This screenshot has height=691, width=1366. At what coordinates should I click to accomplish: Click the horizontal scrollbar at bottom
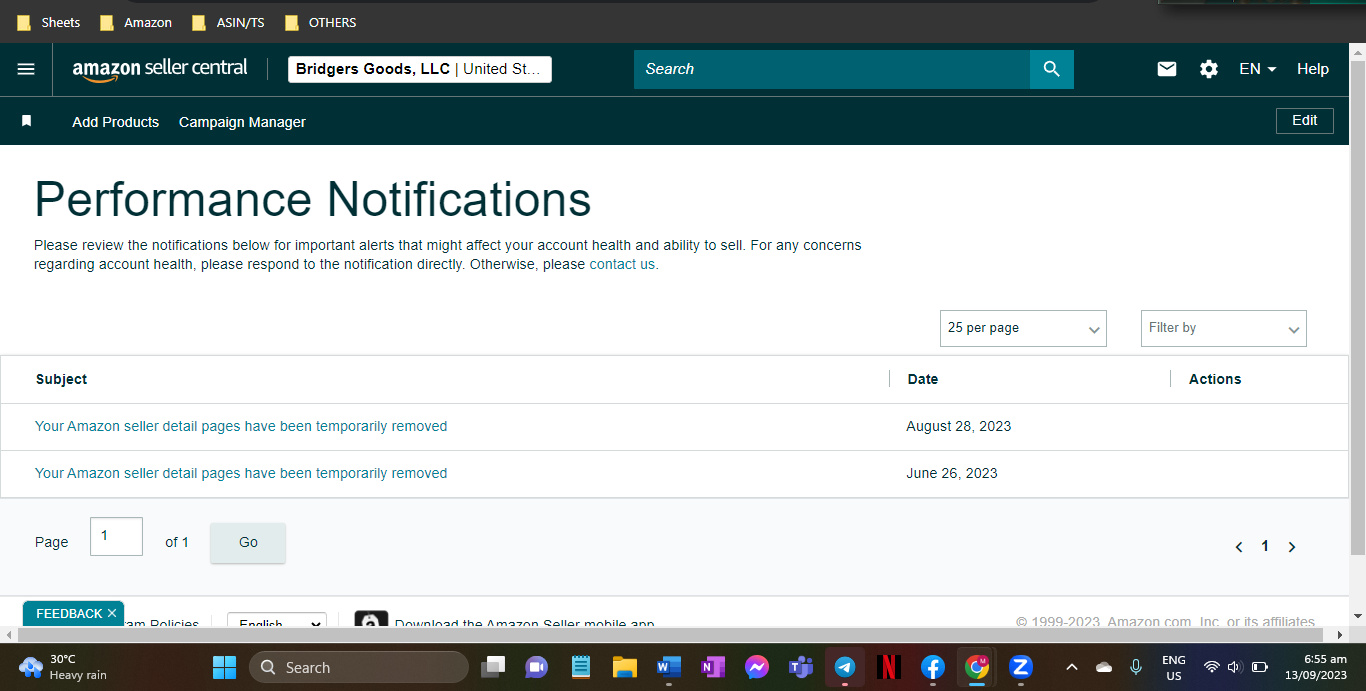tap(670, 635)
